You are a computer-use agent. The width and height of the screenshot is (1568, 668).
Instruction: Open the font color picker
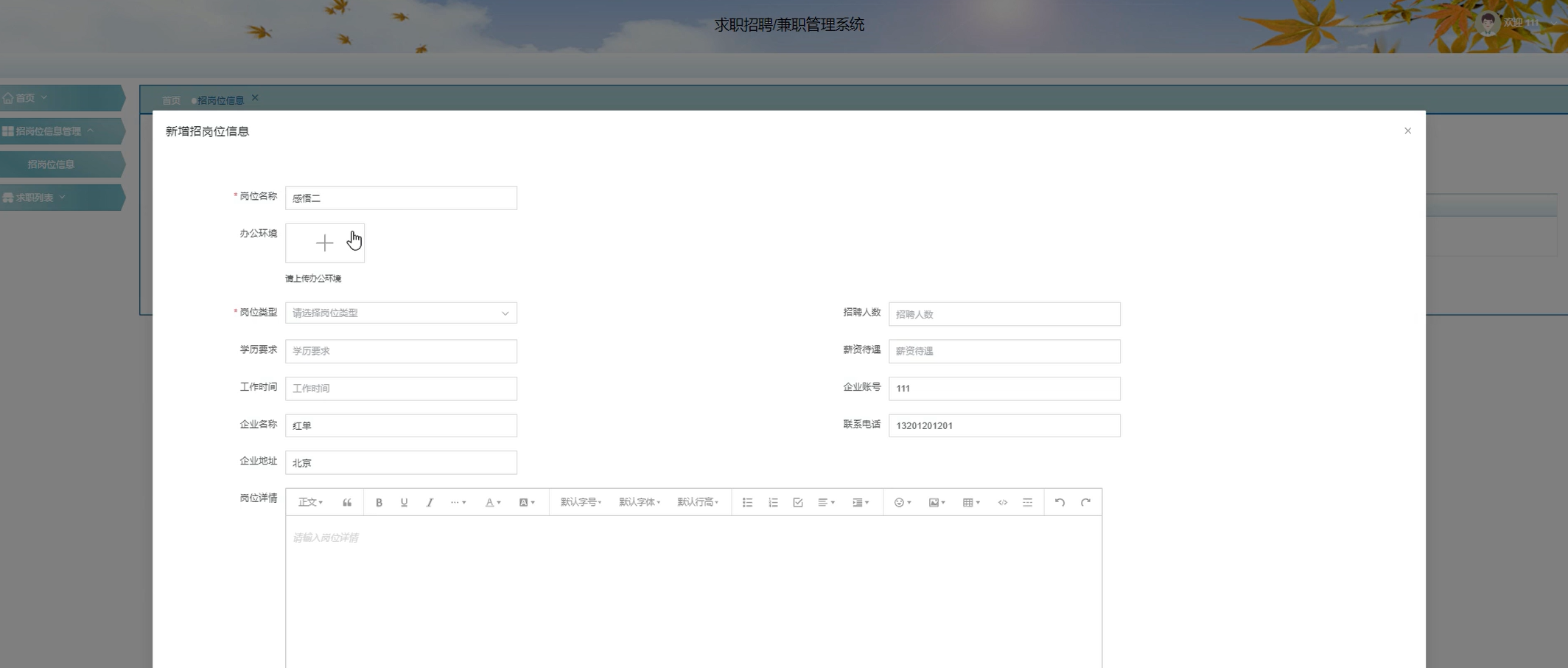tap(493, 503)
